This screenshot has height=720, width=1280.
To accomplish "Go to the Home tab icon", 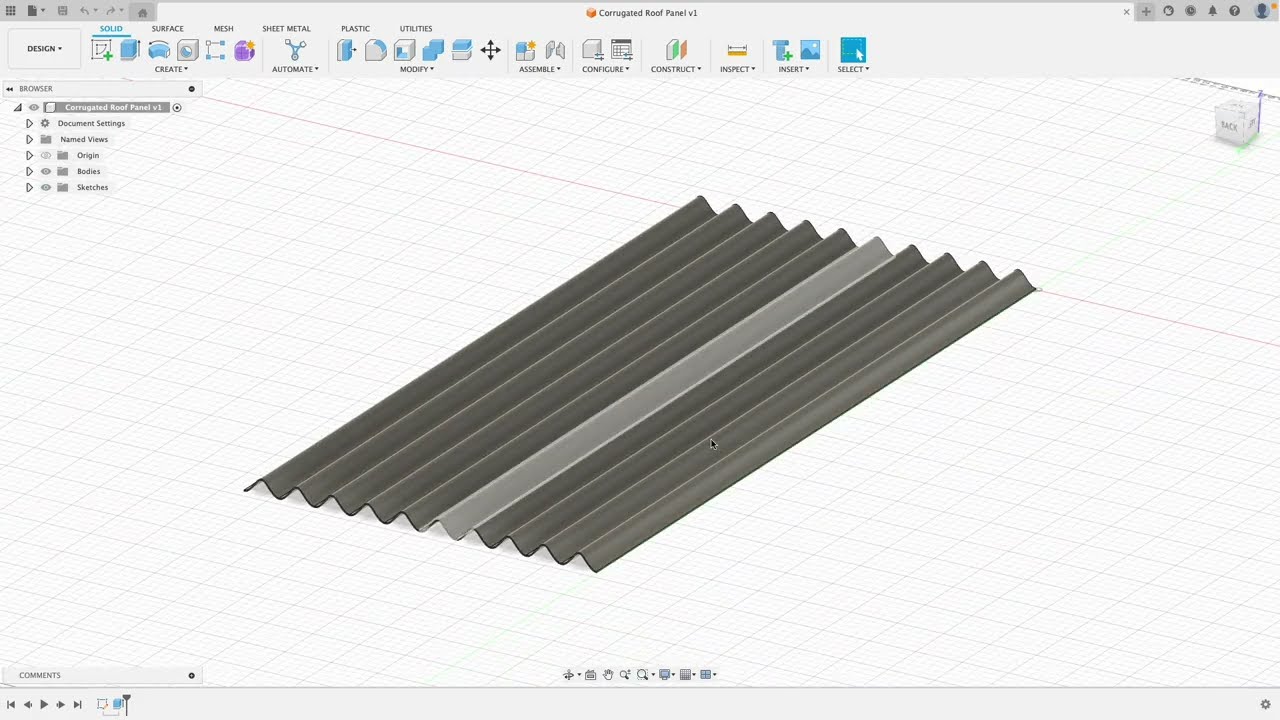I will 142,12.
